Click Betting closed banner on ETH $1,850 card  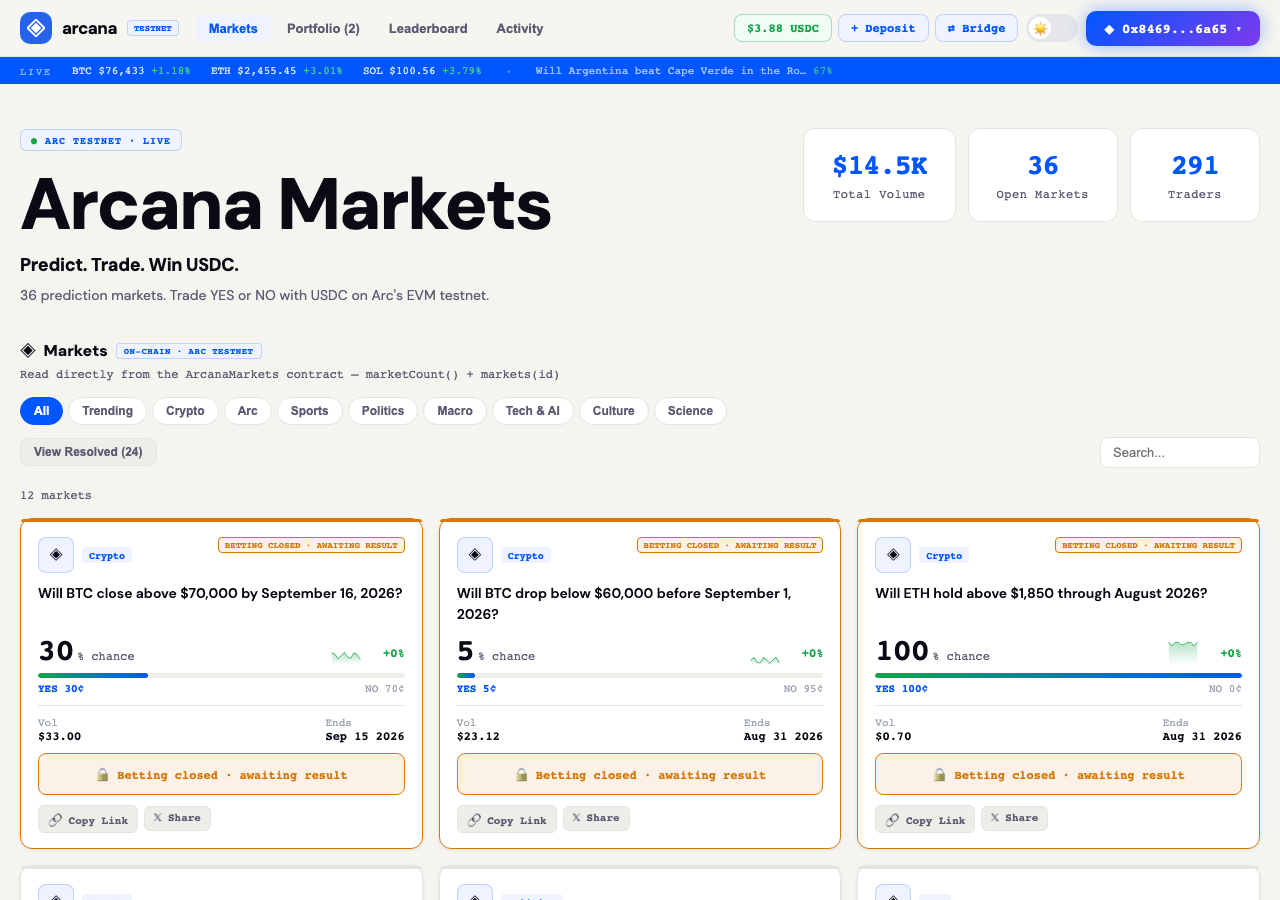click(1058, 774)
